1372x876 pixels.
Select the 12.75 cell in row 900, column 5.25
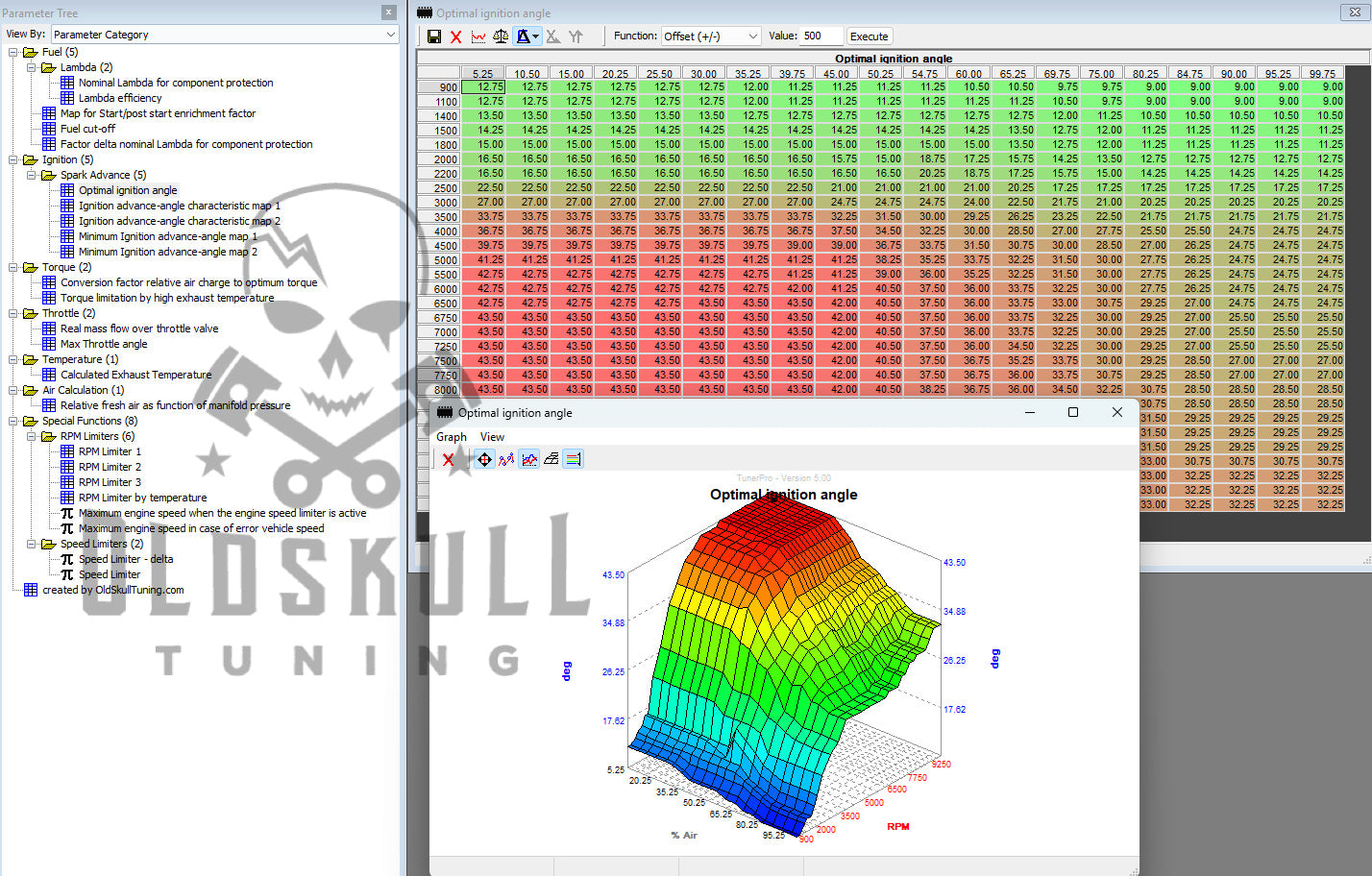pos(482,86)
